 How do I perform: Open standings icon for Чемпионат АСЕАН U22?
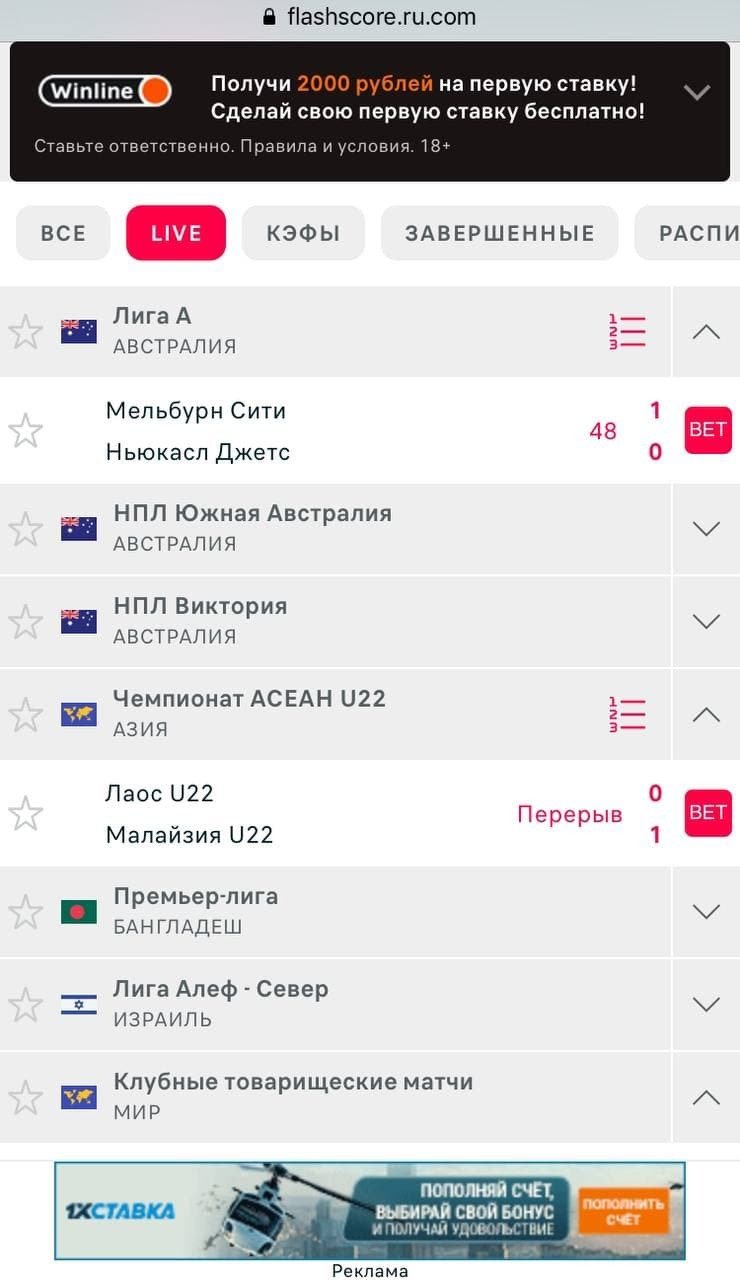pyautogui.click(x=627, y=714)
